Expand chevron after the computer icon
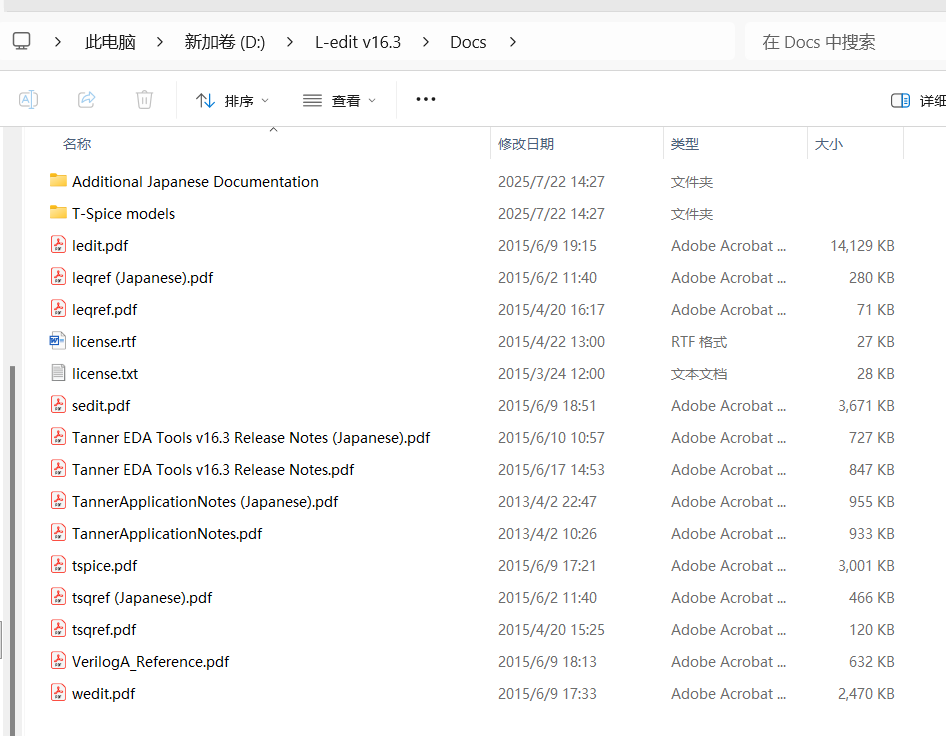Image resolution: width=946 pixels, height=736 pixels. [x=58, y=42]
